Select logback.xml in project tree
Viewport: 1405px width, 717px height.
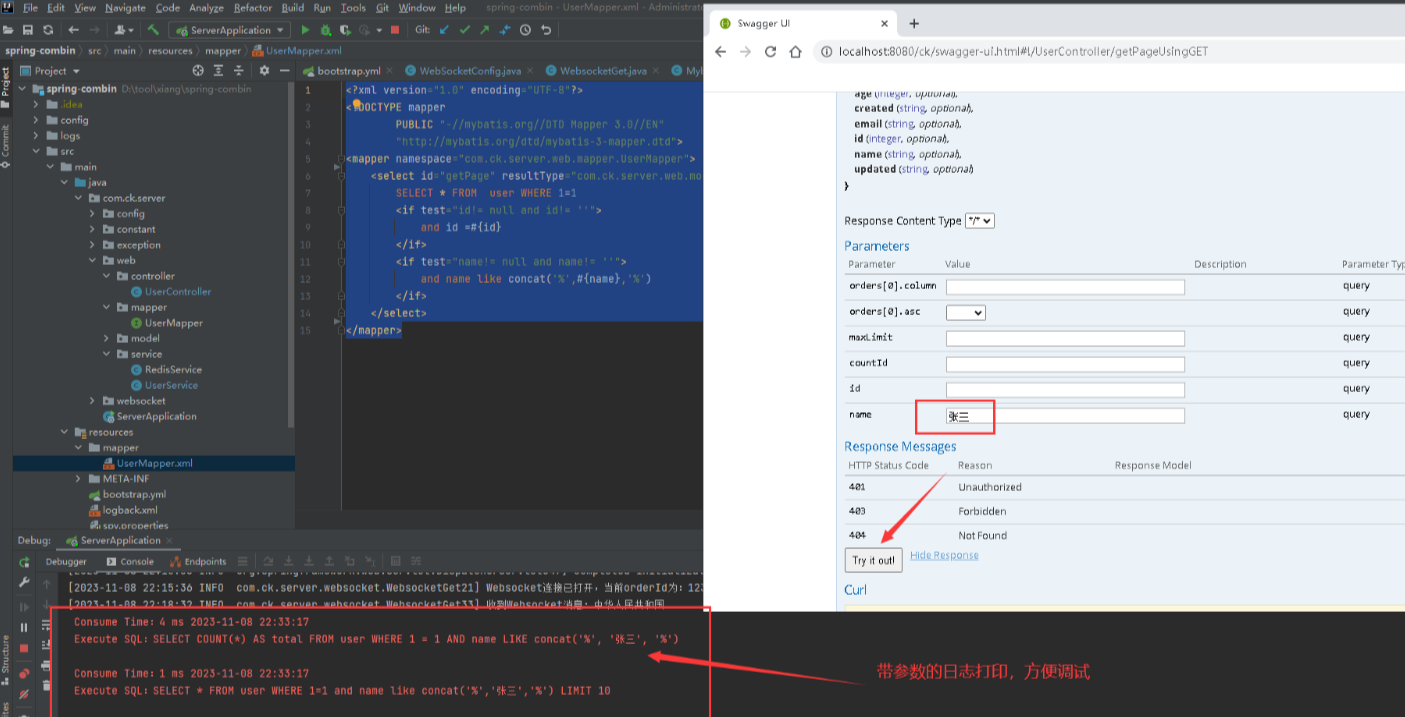point(122,510)
